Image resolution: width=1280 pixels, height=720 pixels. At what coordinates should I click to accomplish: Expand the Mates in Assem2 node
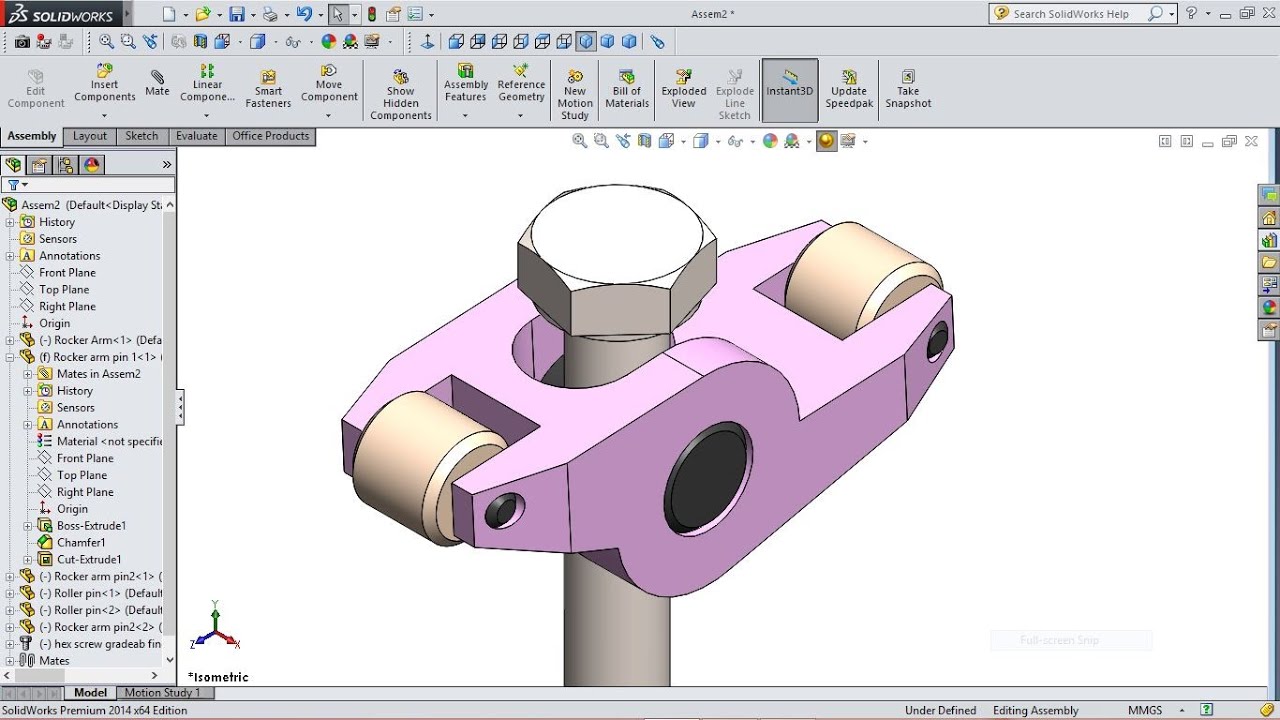click(x=28, y=374)
